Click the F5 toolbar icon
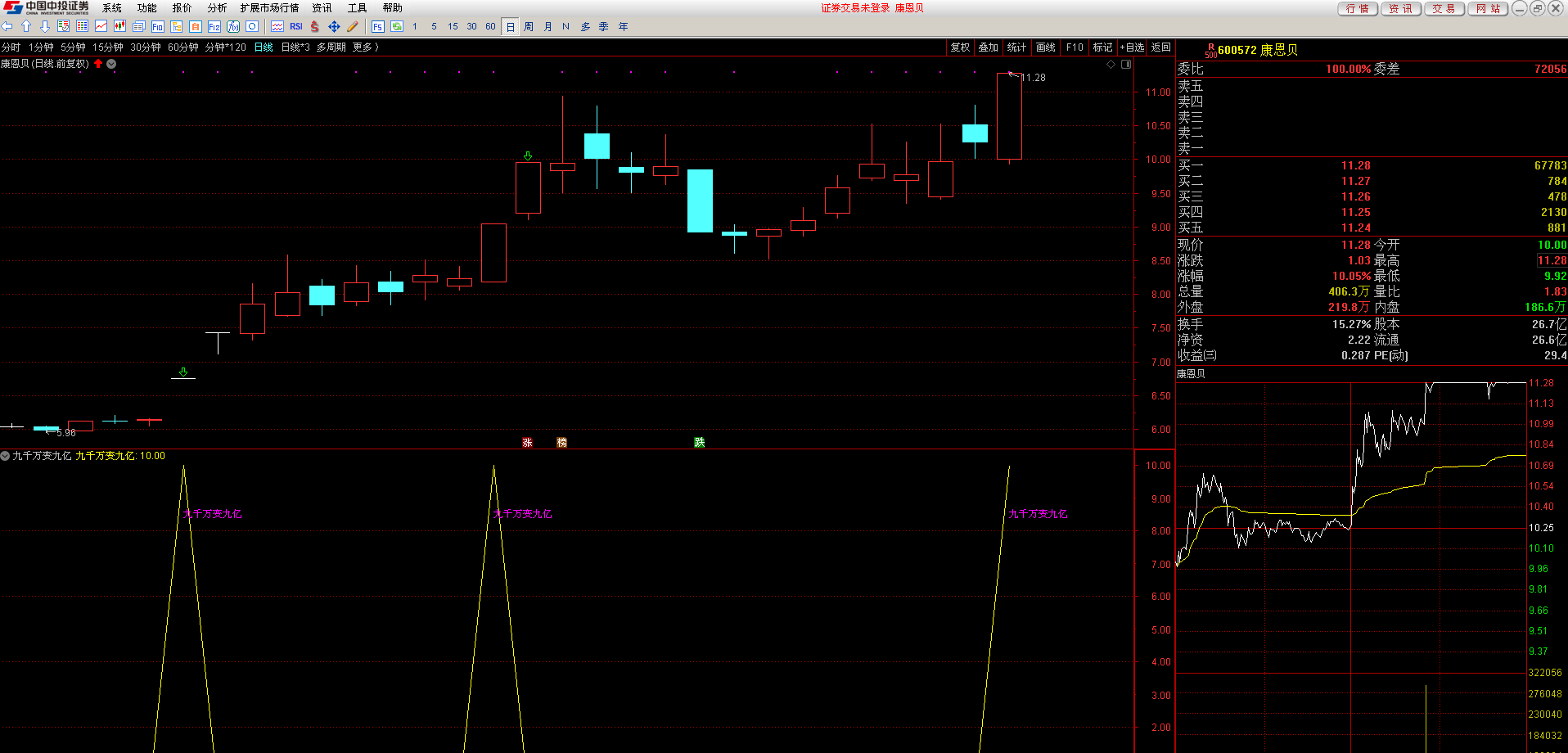Viewport: 1568px width, 753px height. point(377,26)
